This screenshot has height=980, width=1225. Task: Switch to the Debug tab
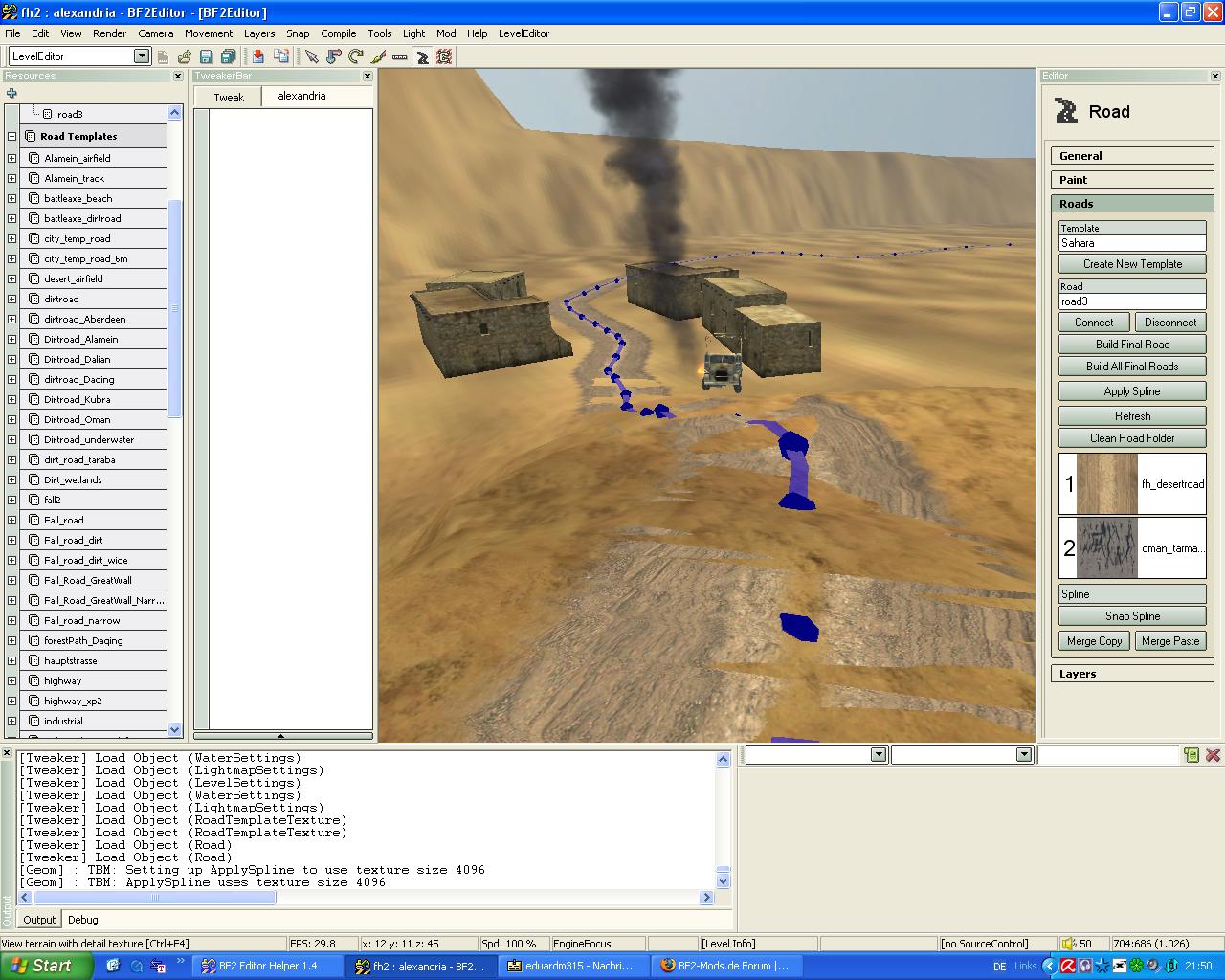tap(83, 920)
